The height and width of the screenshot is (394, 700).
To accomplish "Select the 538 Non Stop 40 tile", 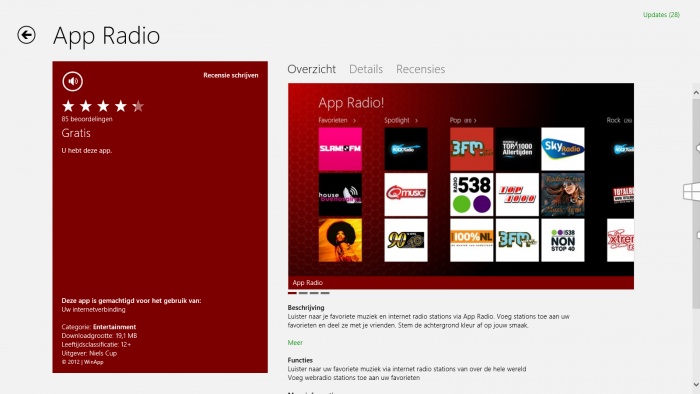I will pos(562,240).
